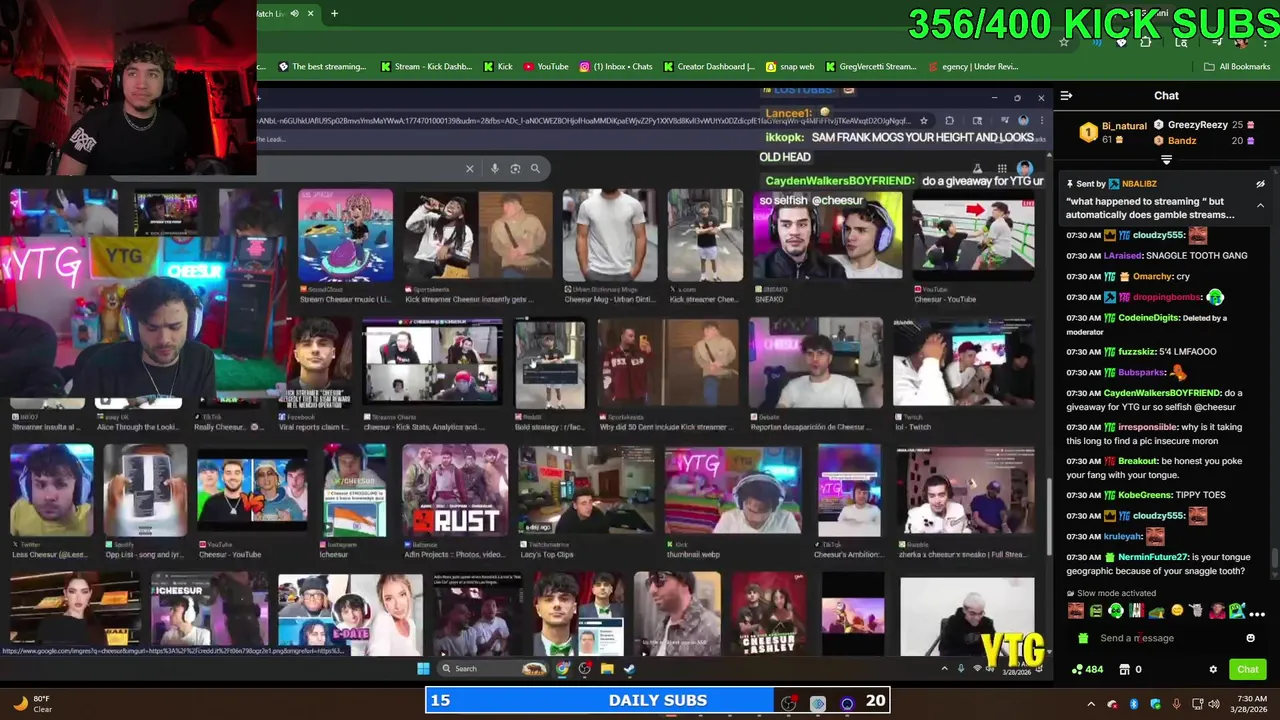
Task: Open the inner browser extensions icon
Action: [949, 121]
